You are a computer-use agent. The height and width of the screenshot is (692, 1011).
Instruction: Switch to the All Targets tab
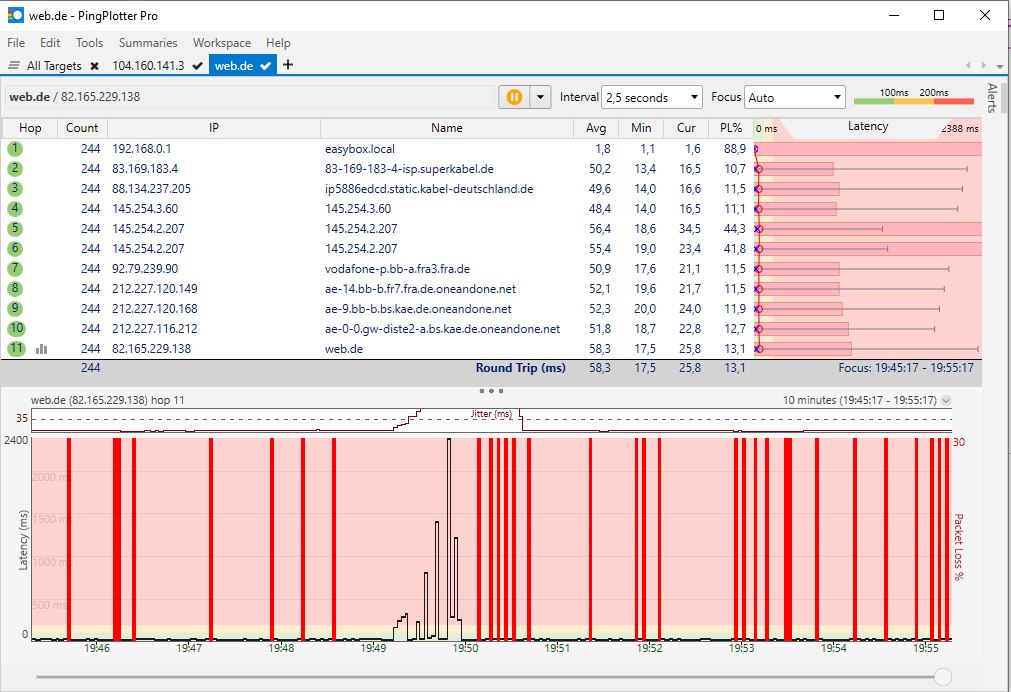click(54, 66)
